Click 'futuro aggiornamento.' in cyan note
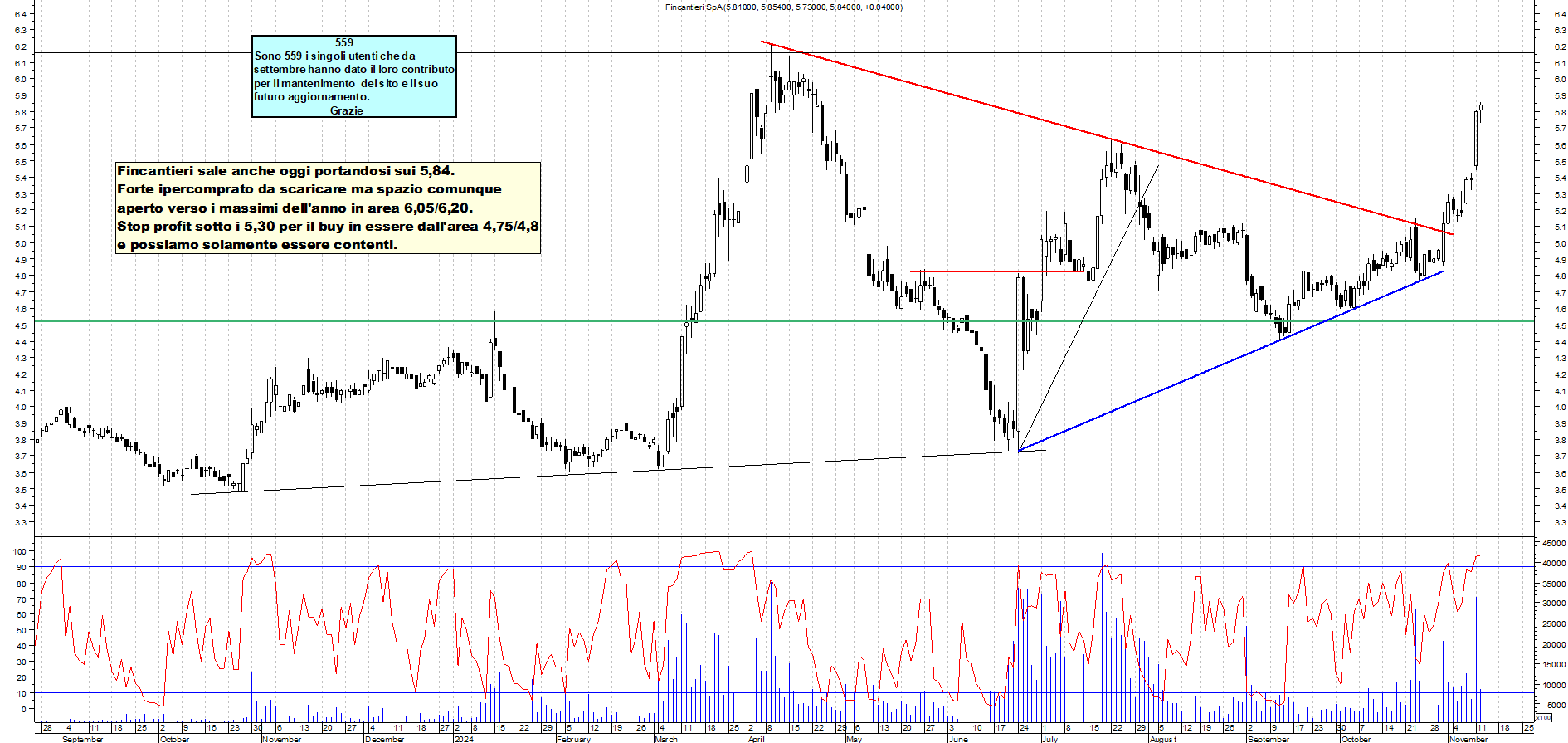Viewport: 1568px width, 743px height. 312,96
